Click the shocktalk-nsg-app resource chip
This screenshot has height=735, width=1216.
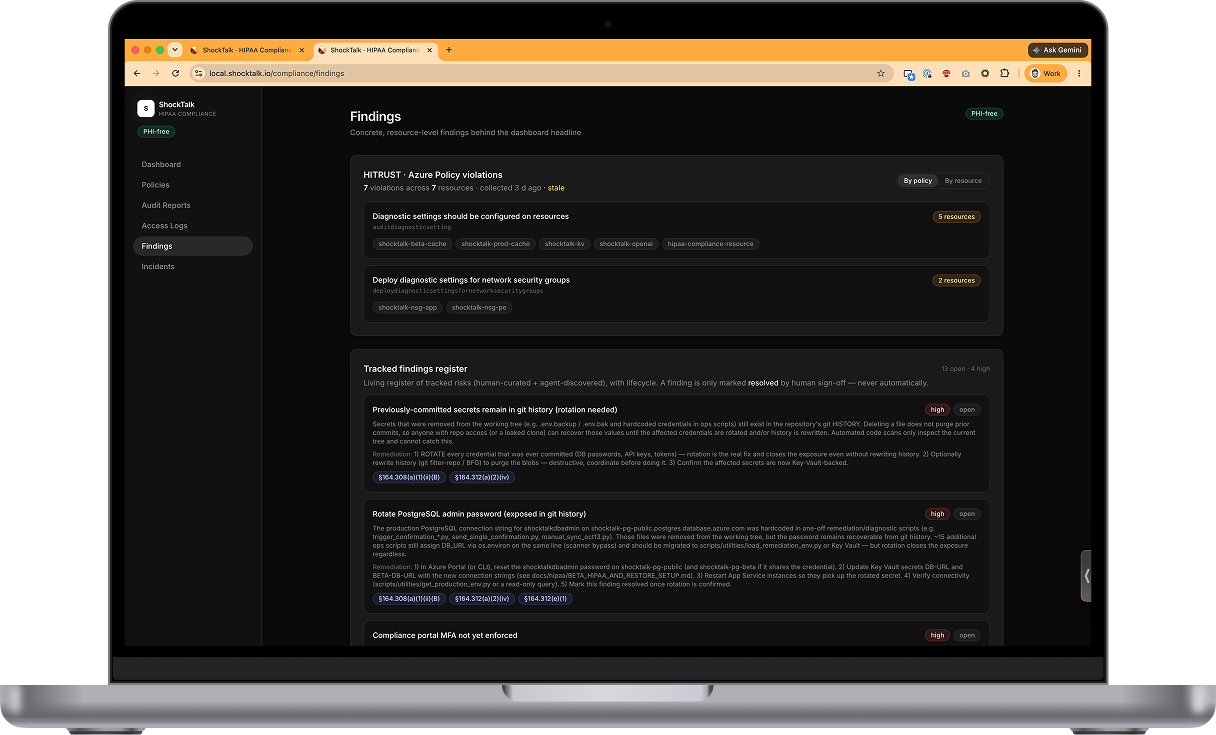pos(408,308)
